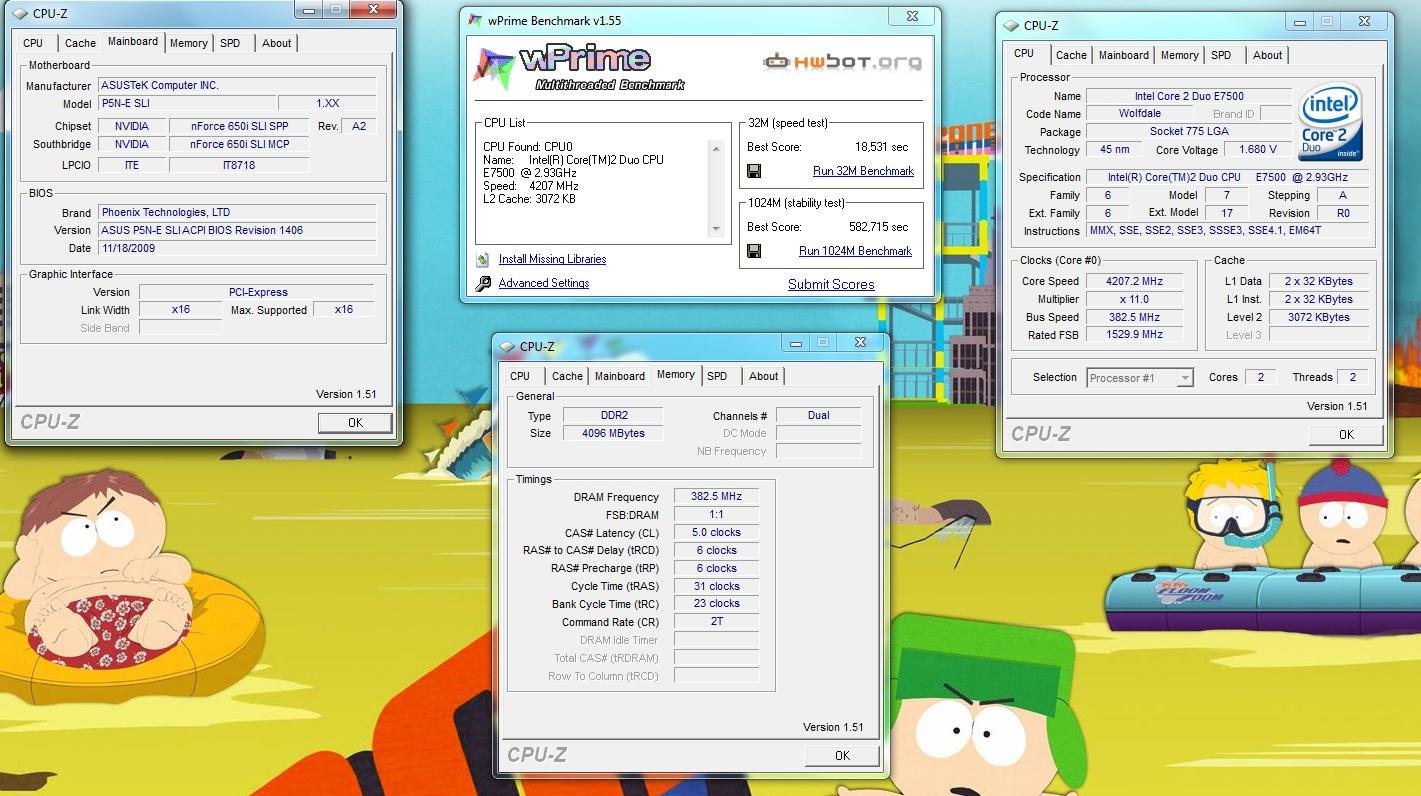
Task: Open SPD tab in Memory window
Action: (x=717, y=376)
